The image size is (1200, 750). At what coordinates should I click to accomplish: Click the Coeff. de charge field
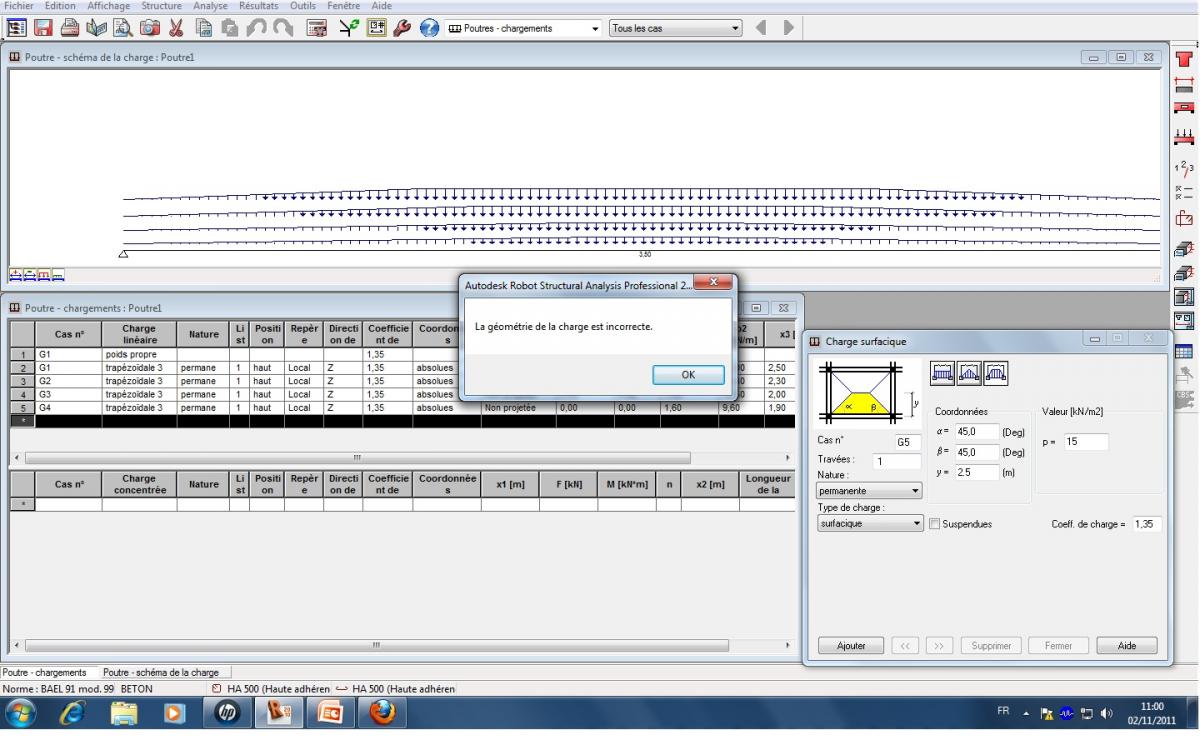tap(1147, 524)
